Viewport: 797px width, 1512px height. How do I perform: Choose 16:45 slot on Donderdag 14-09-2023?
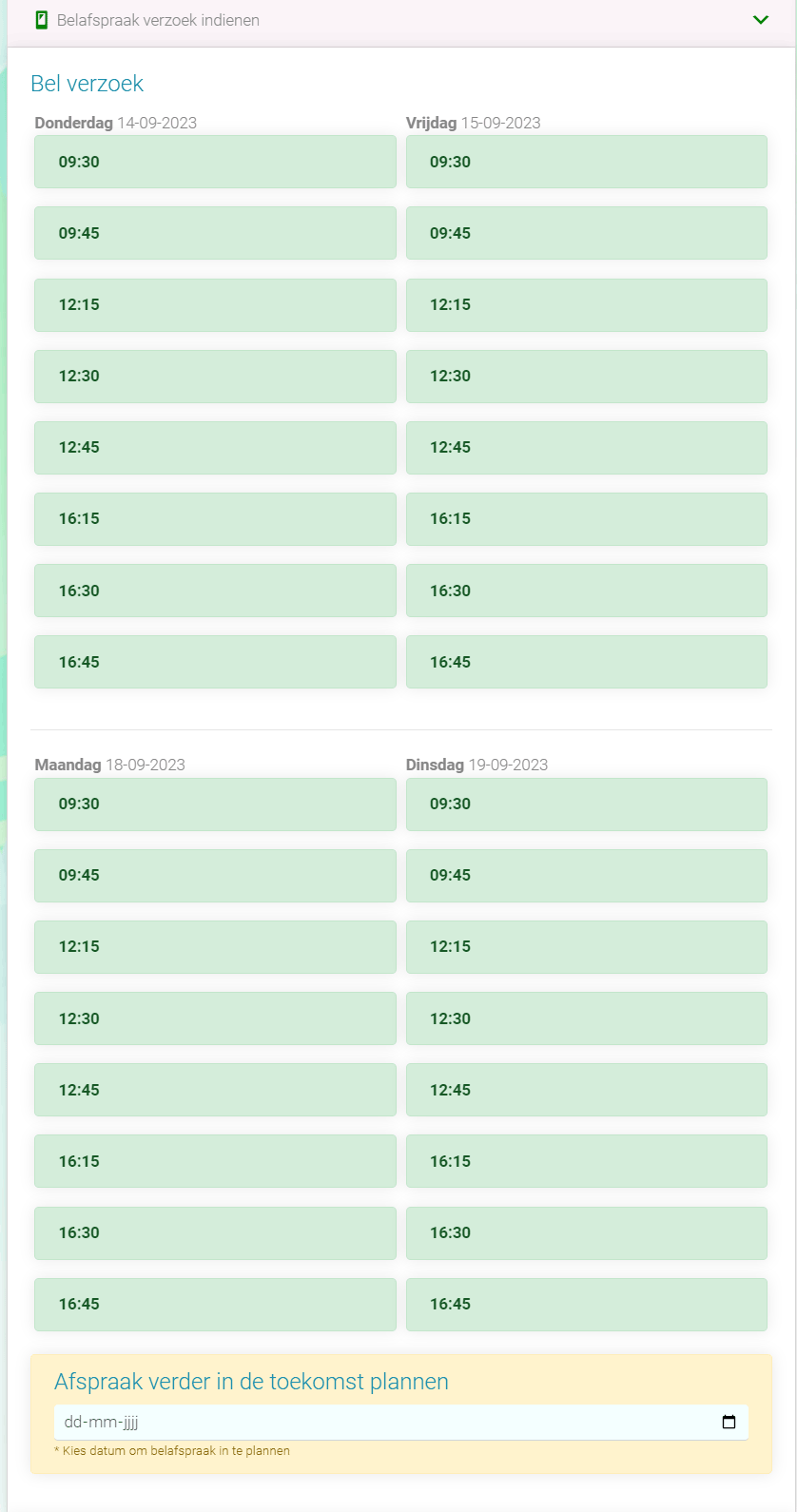tap(215, 662)
